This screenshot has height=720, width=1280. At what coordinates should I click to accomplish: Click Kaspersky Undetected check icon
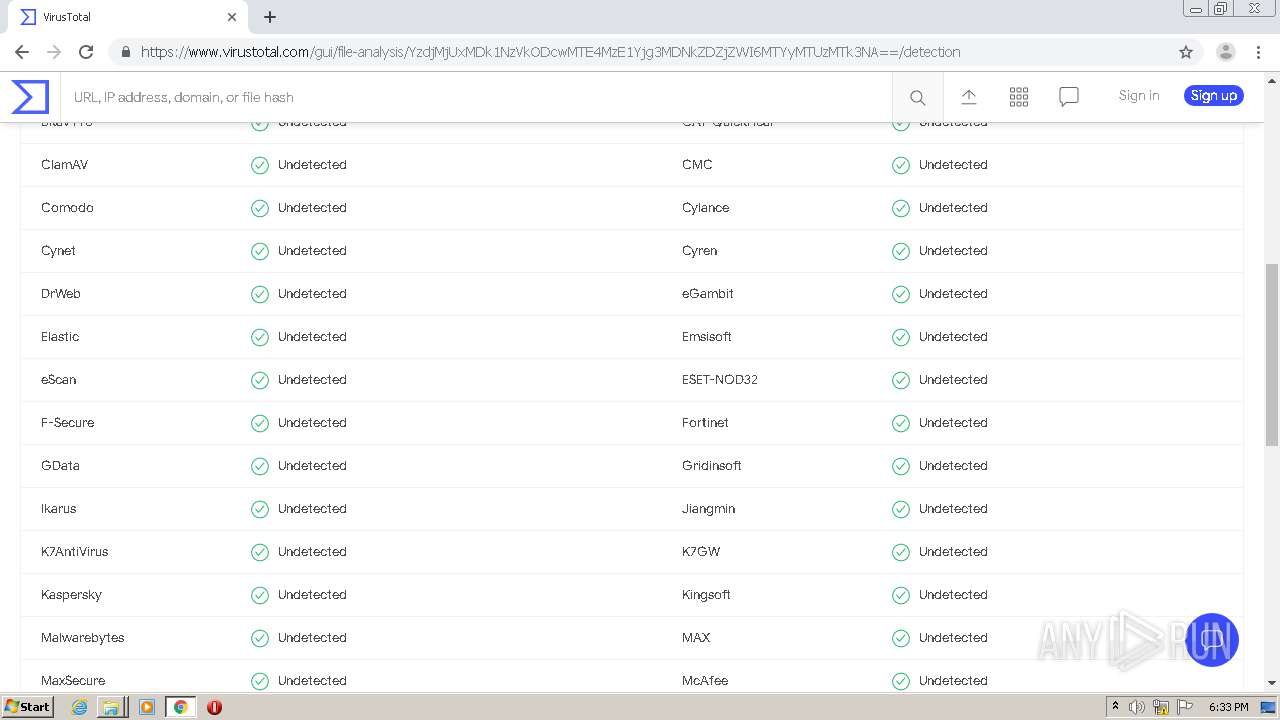260,595
